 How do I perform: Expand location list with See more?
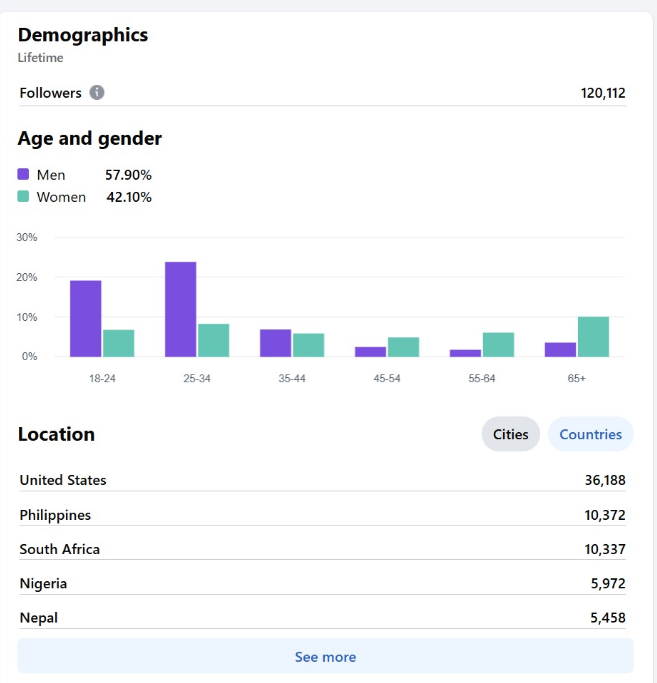click(325, 657)
